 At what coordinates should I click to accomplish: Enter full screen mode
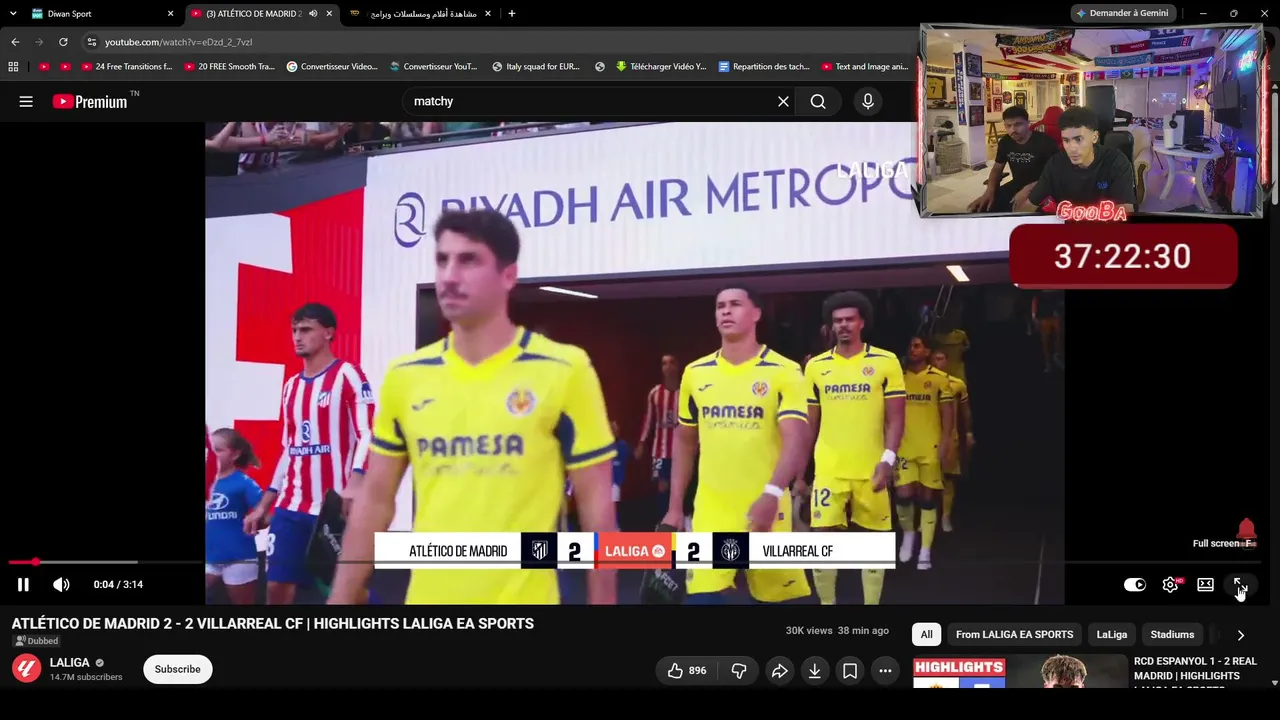(x=1239, y=585)
